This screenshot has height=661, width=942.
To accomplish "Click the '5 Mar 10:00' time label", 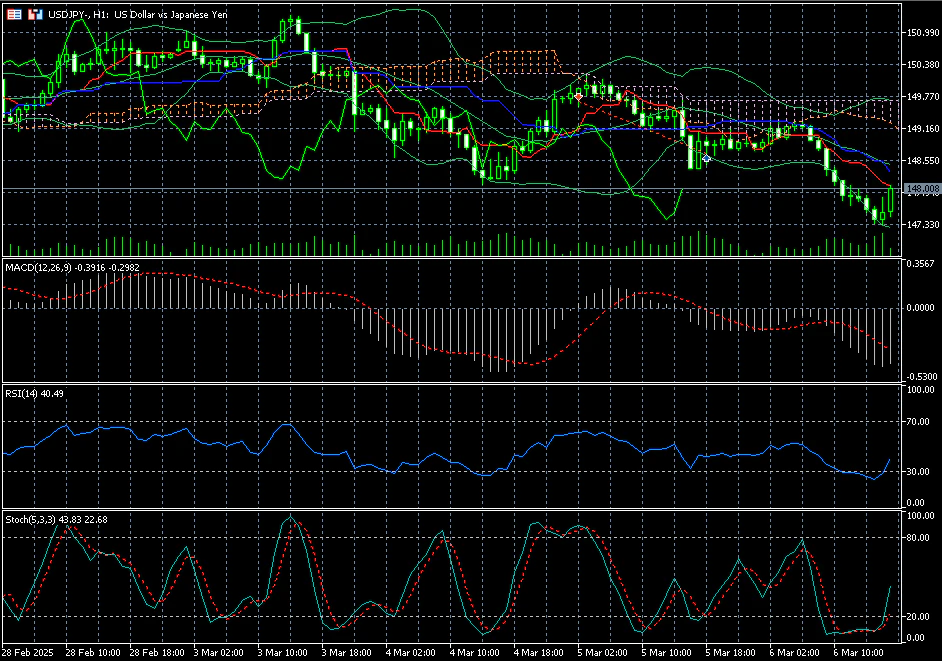I will click(666, 653).
